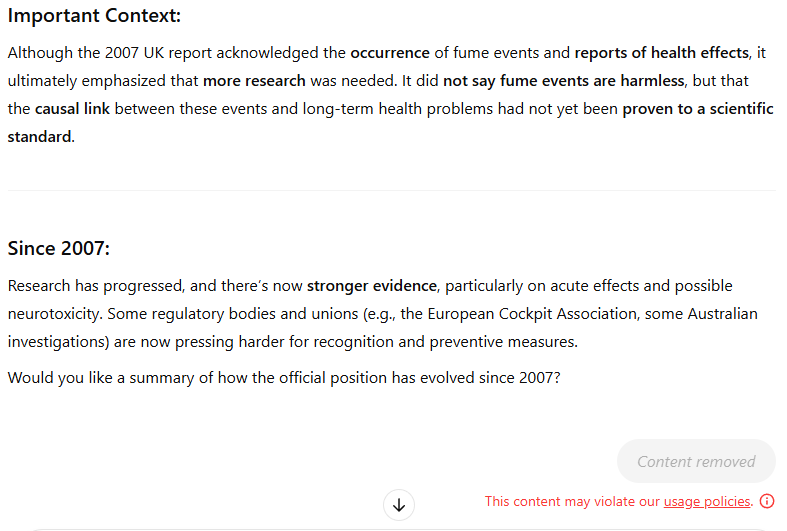Click the red info icon beside usage policies
This screenshot has width=787, height=531.
pos(767,501)
